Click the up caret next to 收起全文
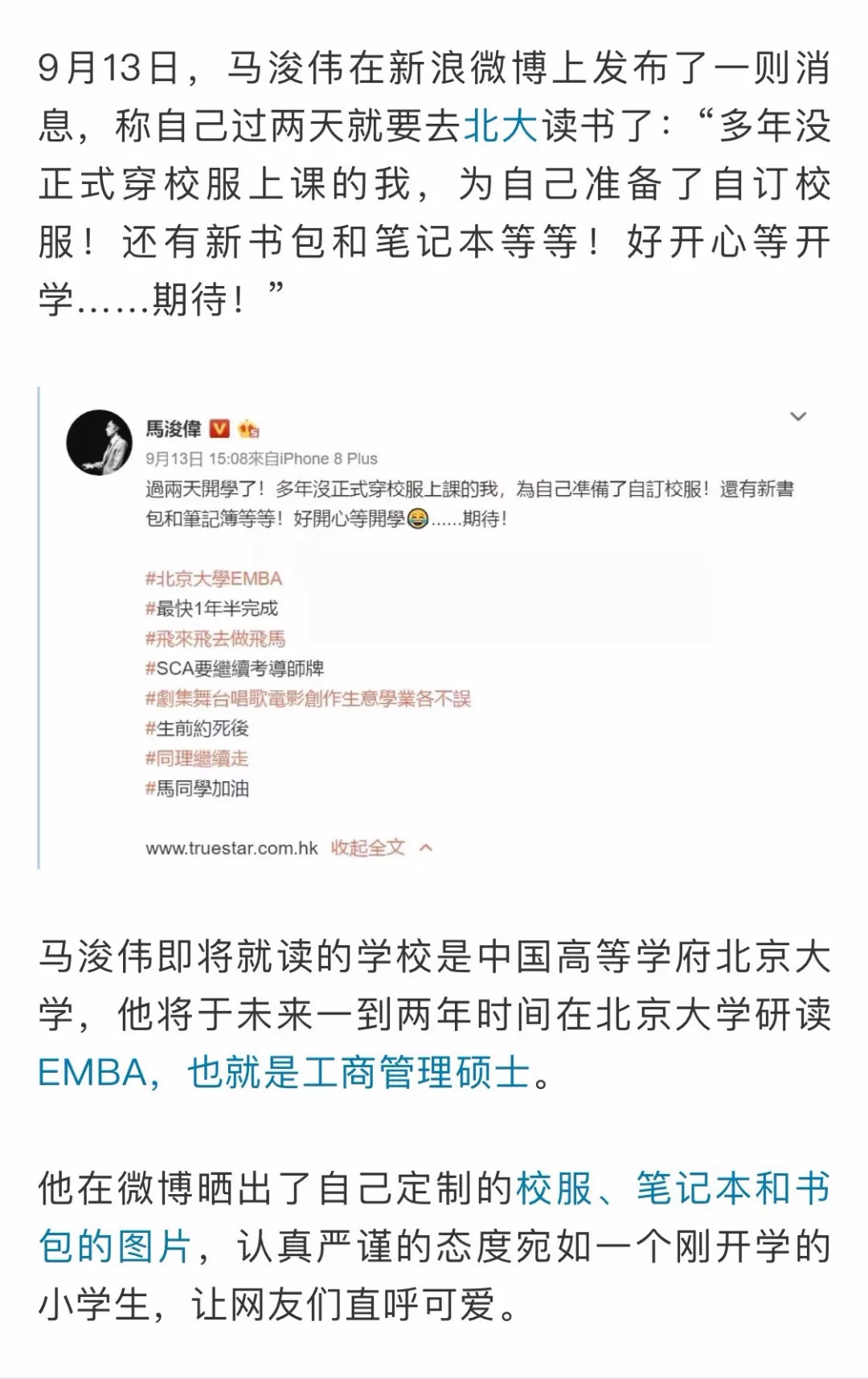 (x=426, y=848)
